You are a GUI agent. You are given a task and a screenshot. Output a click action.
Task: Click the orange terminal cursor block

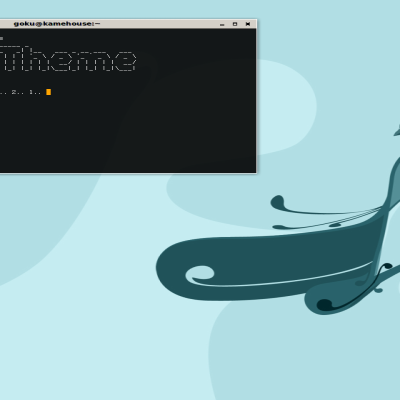pos(49,92)
